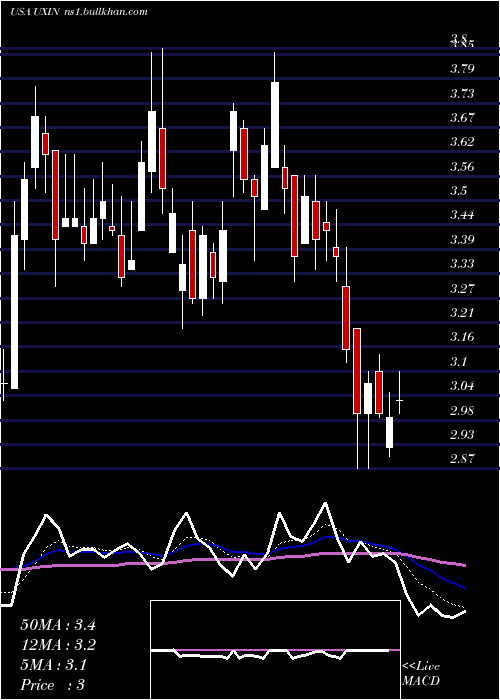Click the <<Live MACD label
The height and width of the screenshot is (700, 500).
(421, 674)
